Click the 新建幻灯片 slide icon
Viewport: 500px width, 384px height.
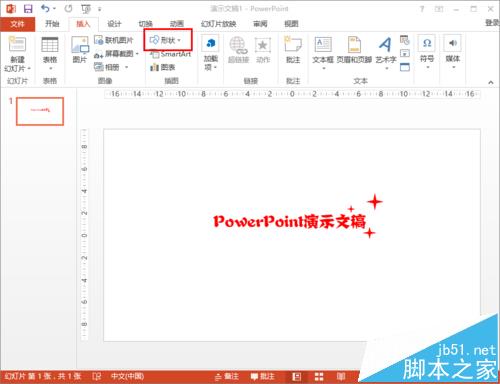pos(17,44)
